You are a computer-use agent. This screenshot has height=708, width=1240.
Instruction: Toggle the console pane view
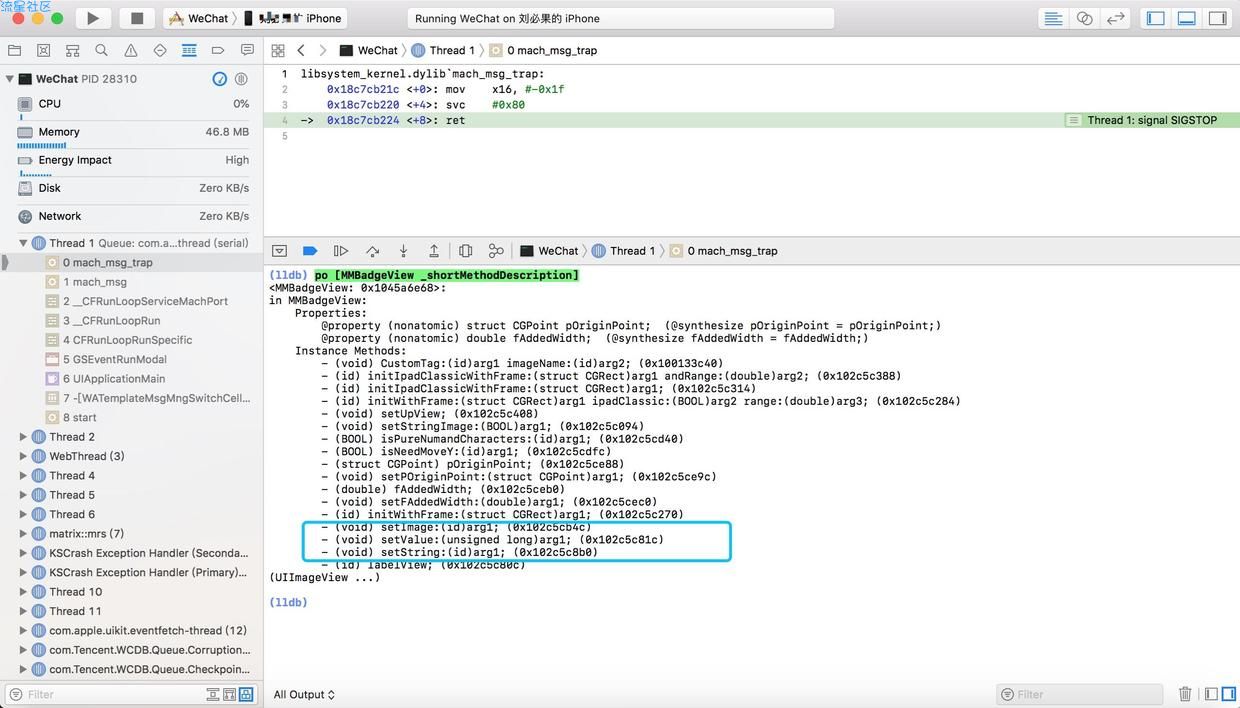coord(1227,694)
